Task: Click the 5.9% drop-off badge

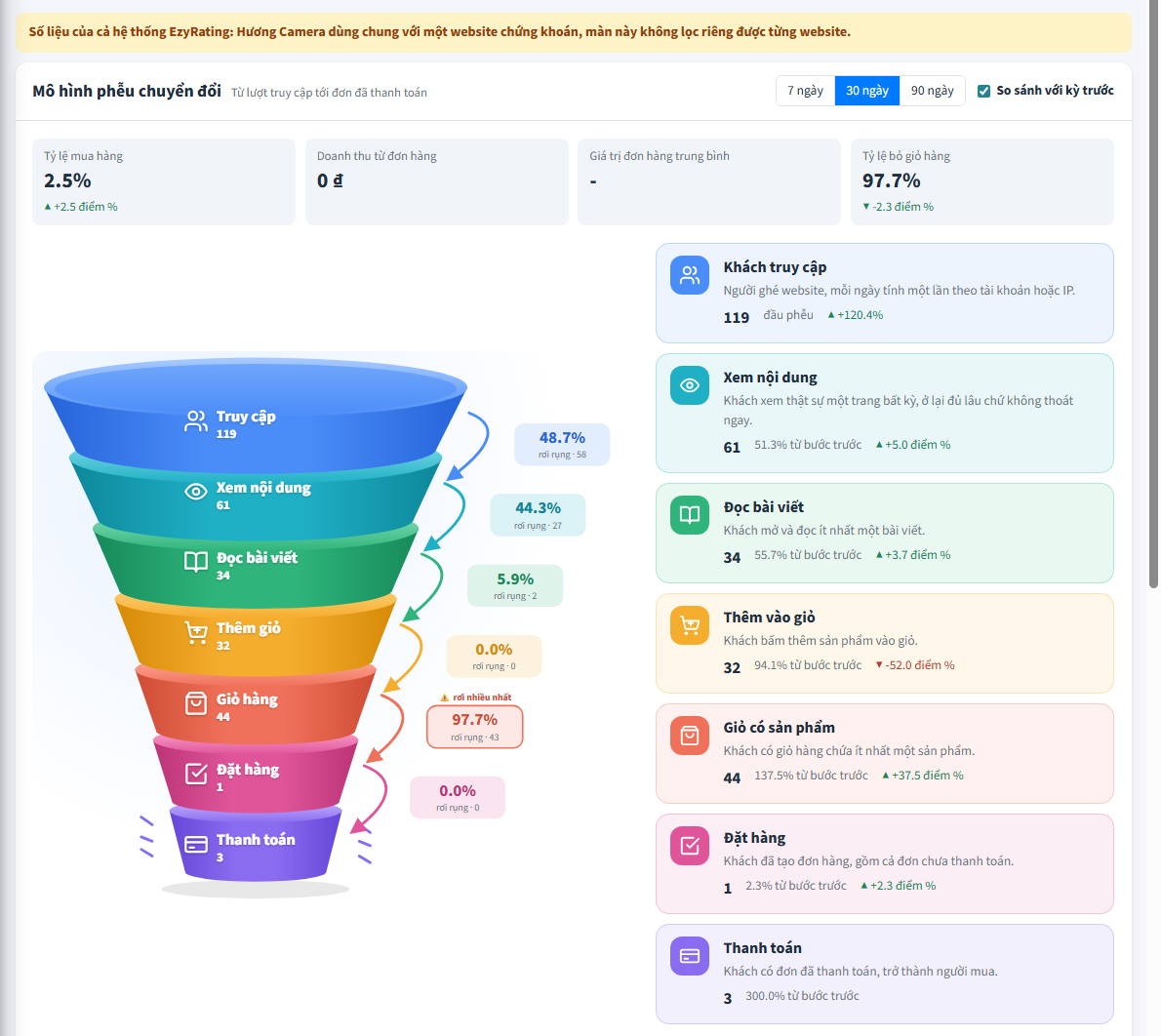Action: point(514,585)
